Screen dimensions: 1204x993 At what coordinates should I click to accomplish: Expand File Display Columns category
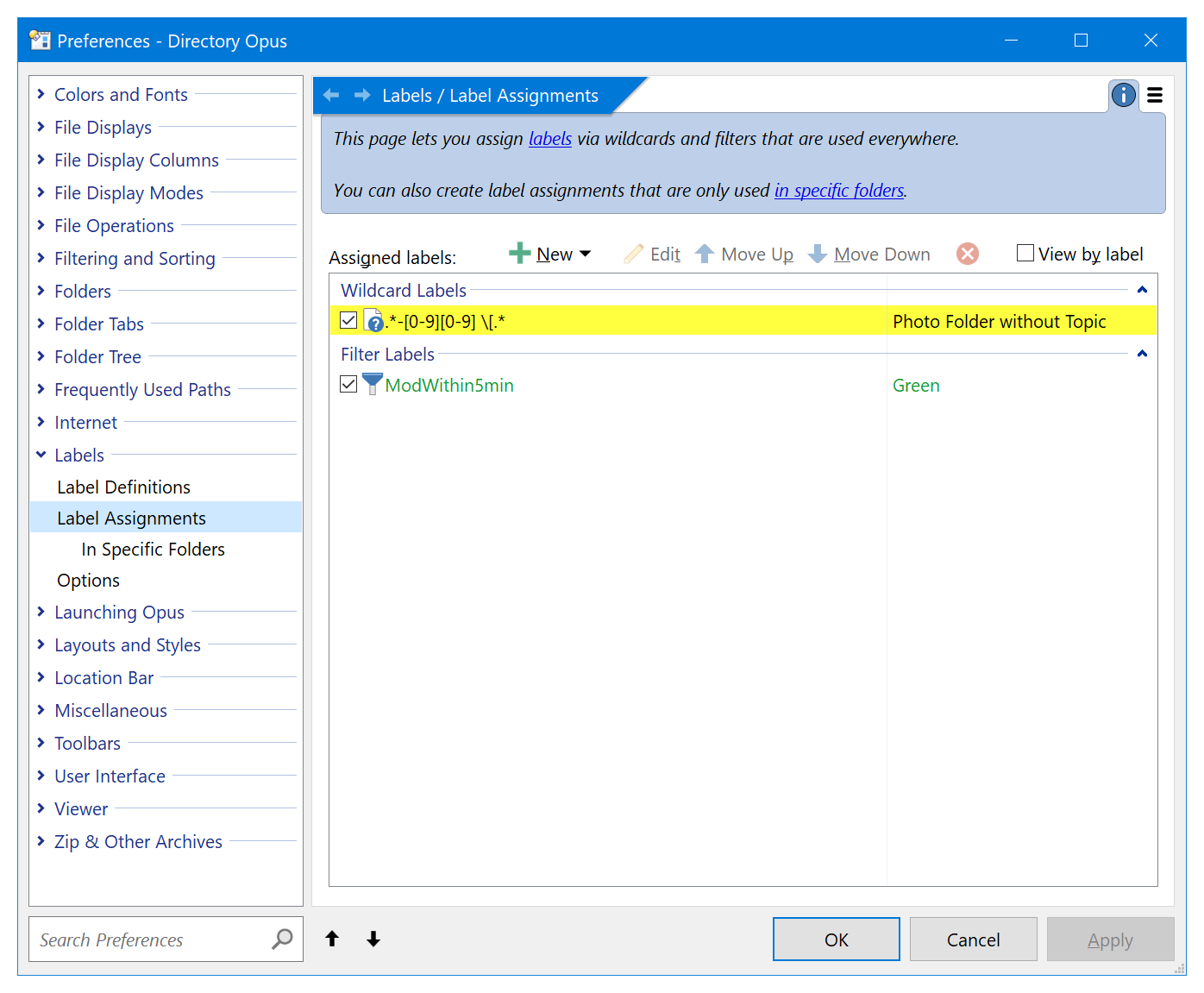(x=41, y=159)
